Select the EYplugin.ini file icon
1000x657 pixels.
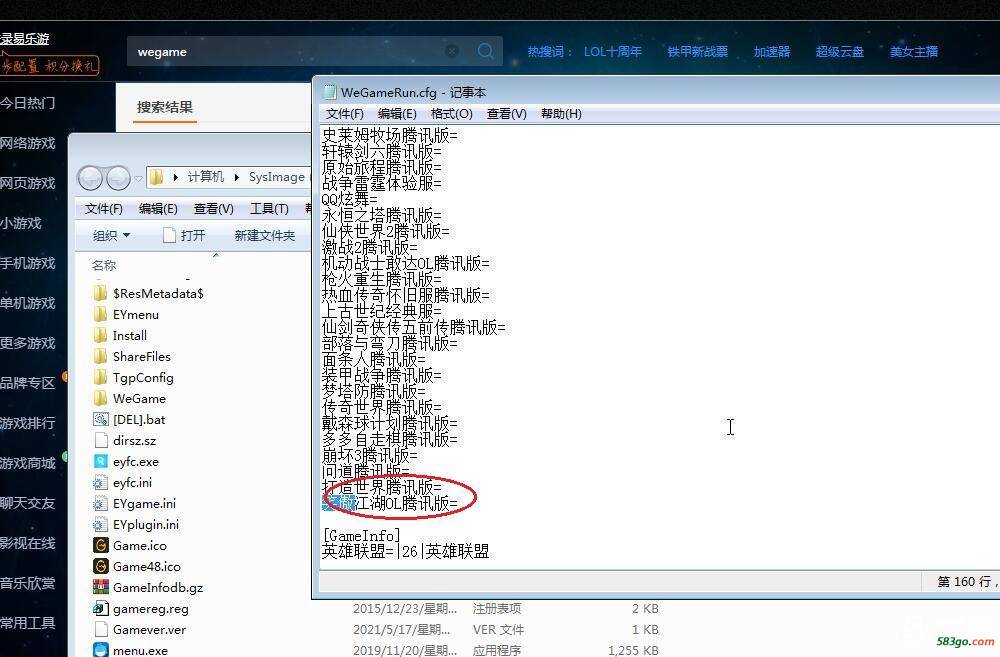[100, 524]
